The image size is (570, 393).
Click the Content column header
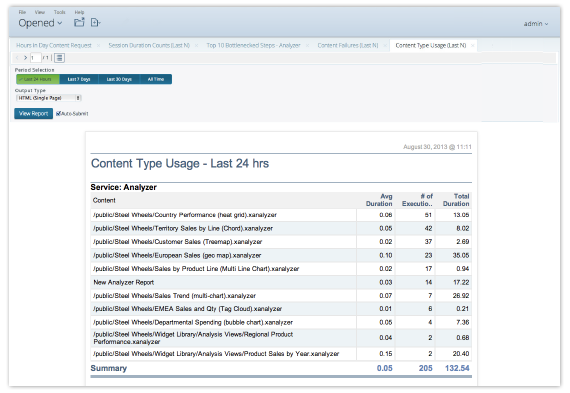click(x=104, y=200)
